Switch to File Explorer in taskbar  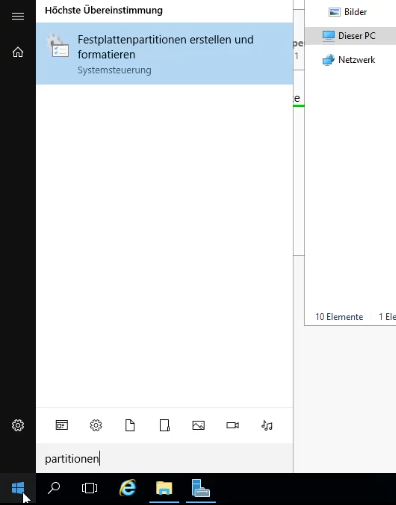164,489
